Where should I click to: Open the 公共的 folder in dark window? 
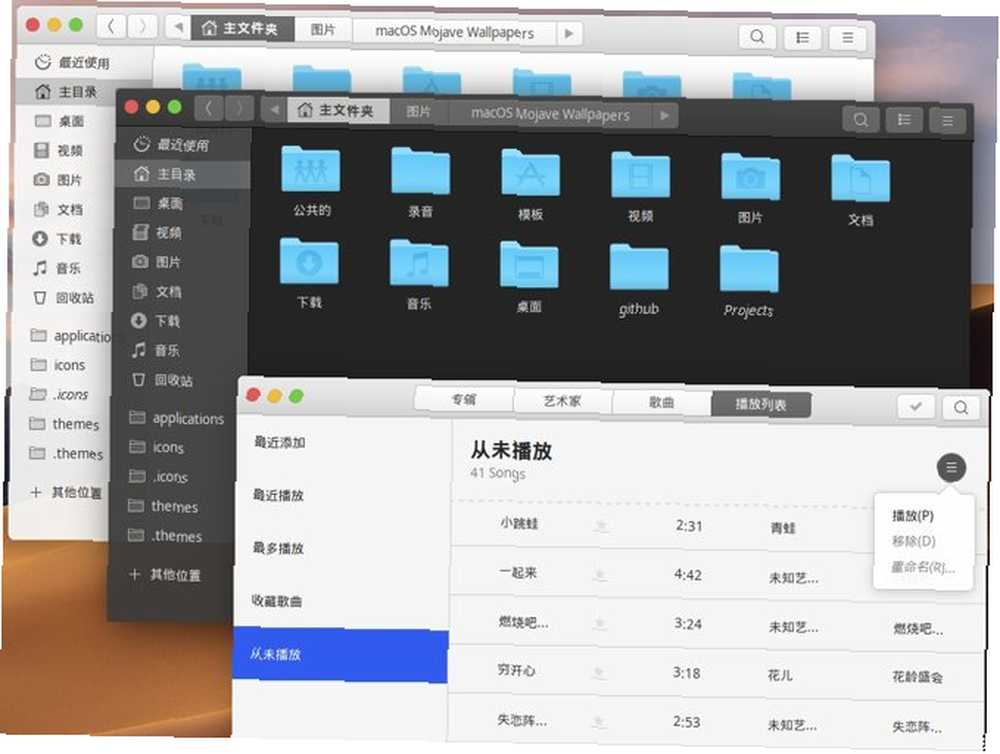[311, 170]
